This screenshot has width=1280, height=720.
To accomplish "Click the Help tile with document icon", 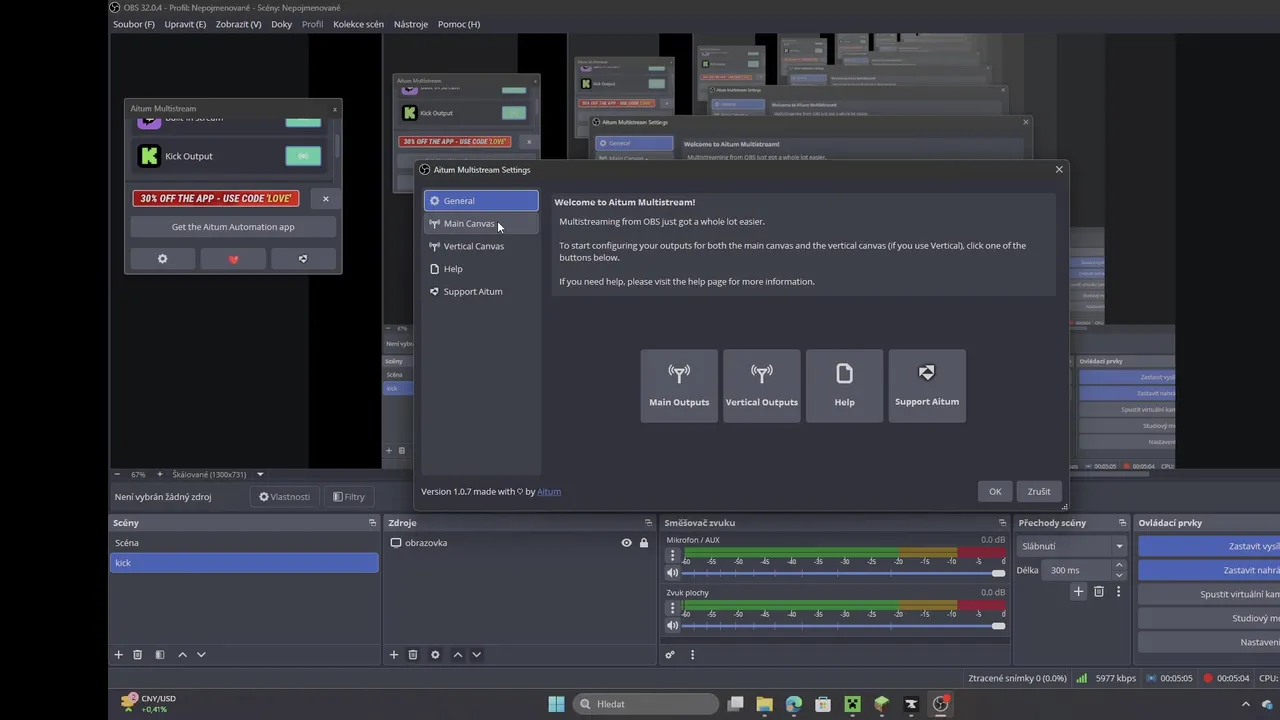I will [844, 386].
